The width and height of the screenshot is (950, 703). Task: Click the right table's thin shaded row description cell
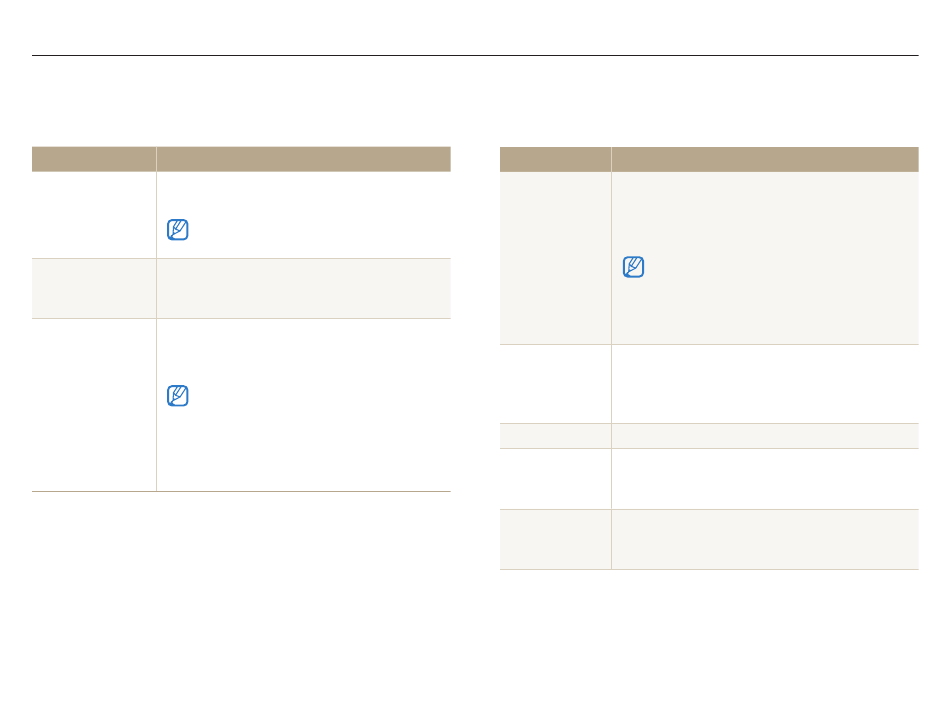tap(765, 436)
